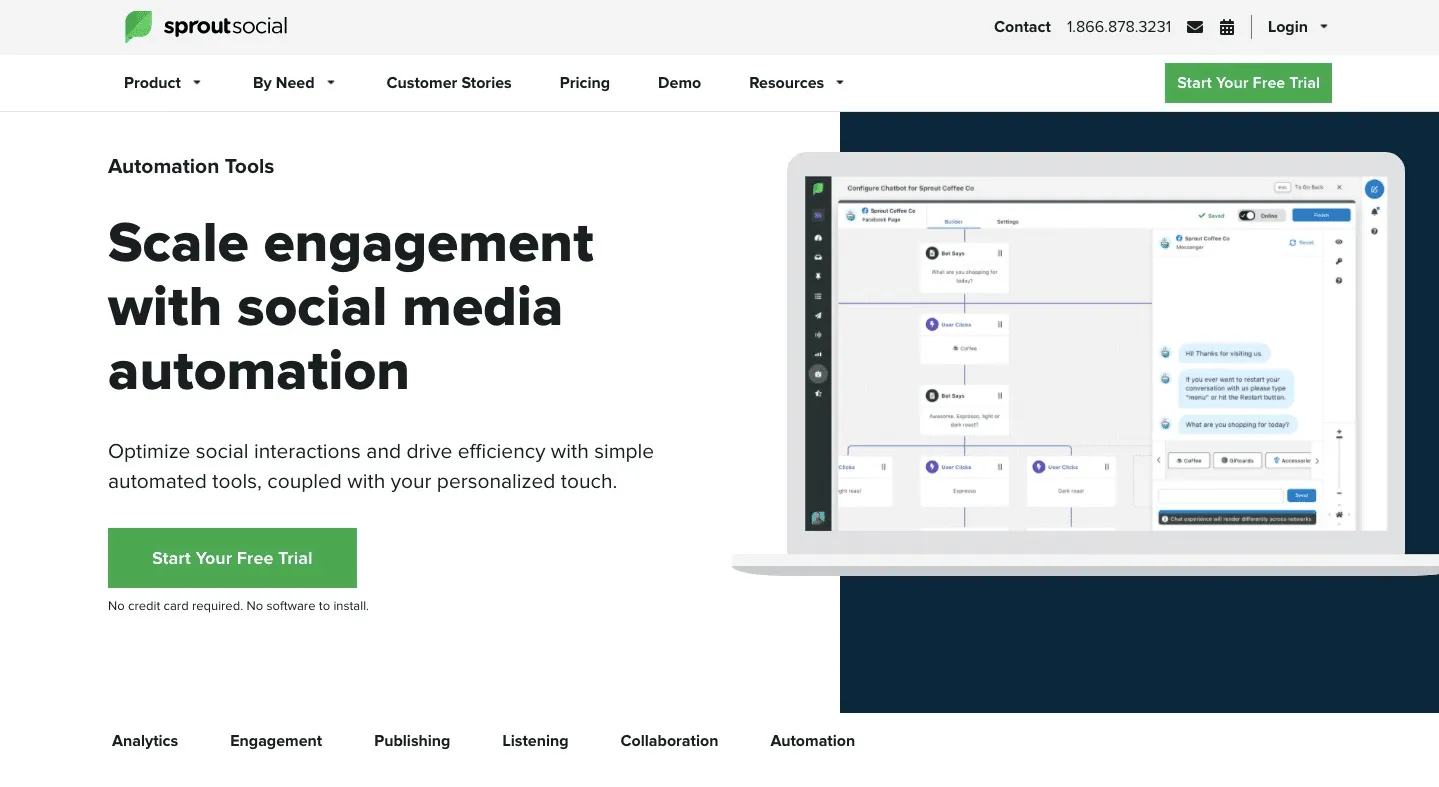Open the Listening tab
The image size is (1439, 787).
535,741
